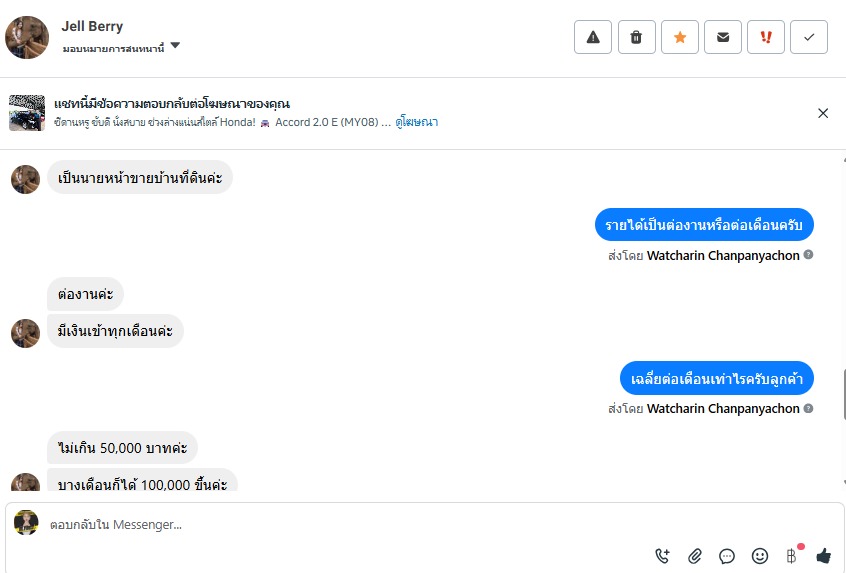Open the emoji picker
The width and height of the screenshot is (846, 573).
(x=760, y=555)
